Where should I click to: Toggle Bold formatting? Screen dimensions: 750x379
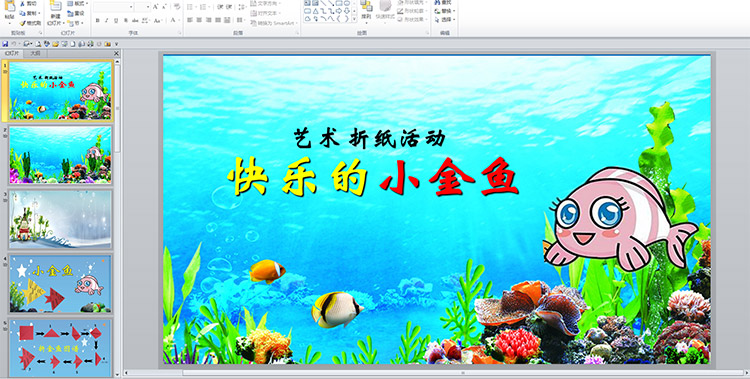pyautogui.click(x=98, y=21)
